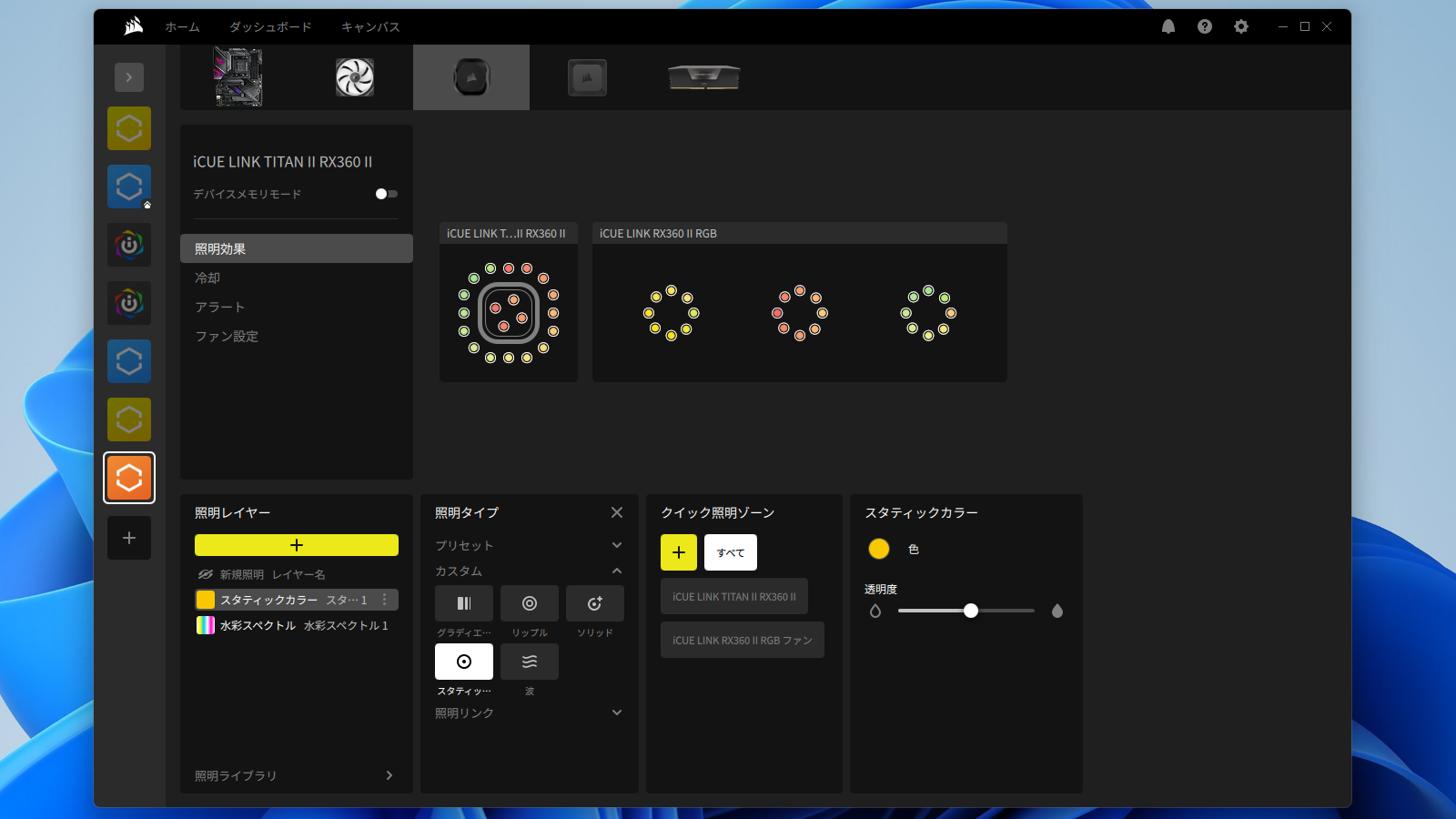Open the 照明効果 menu item

(x=297, y=248)
